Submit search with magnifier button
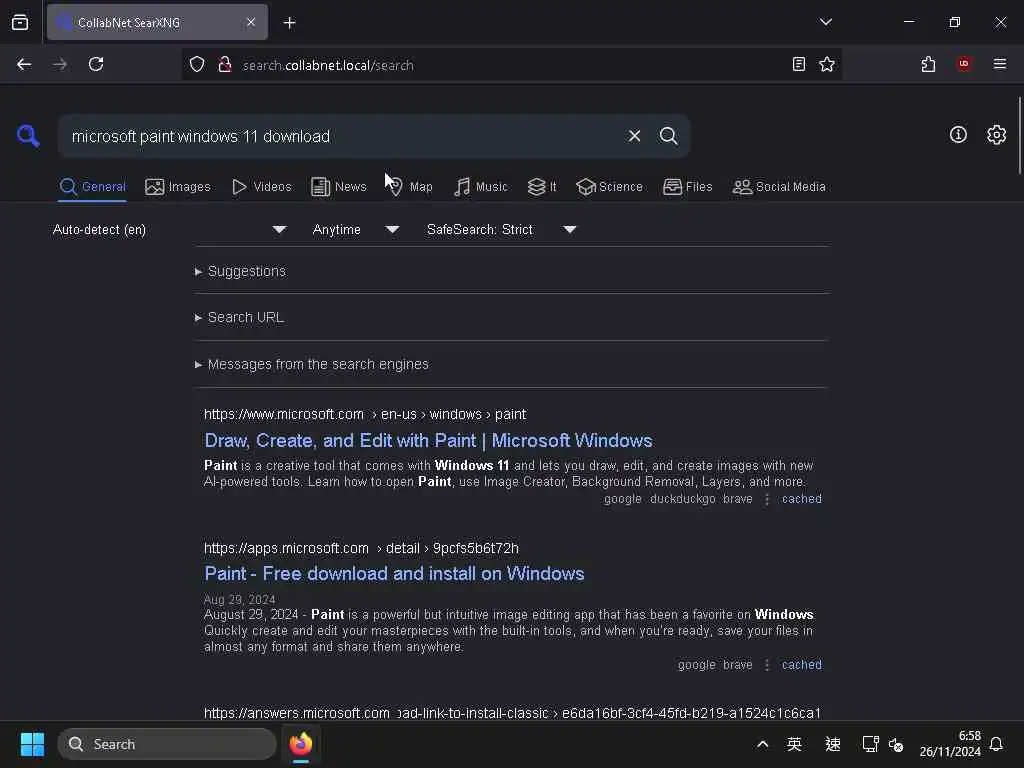Screen dimensions: 1024x768 [x=668, y=136]
